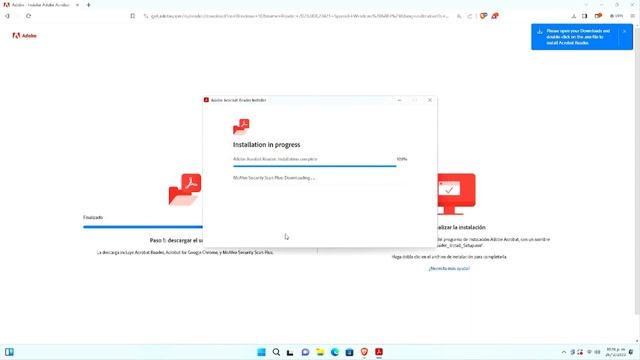Open taskbar Search

(276, 352)
